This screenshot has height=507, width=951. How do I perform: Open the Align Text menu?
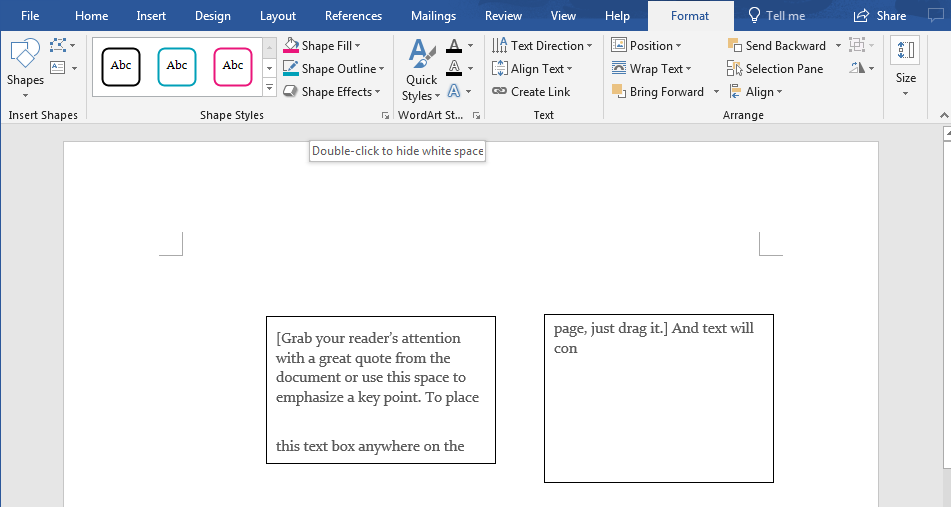[x=532, y=69]
